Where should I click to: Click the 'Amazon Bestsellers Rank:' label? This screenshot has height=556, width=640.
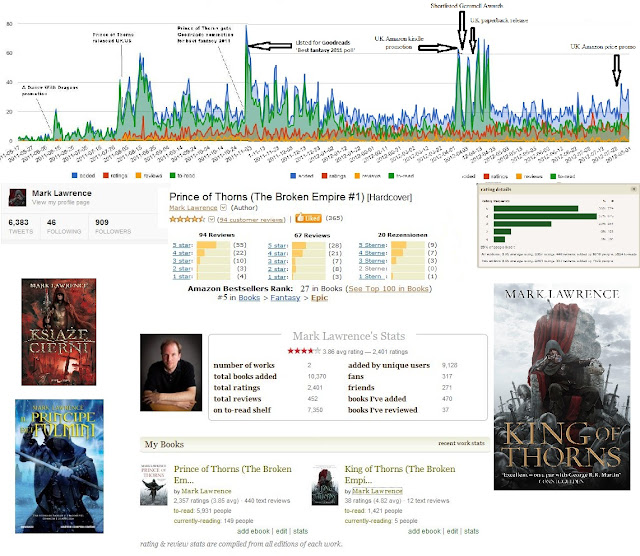point(240,289)
